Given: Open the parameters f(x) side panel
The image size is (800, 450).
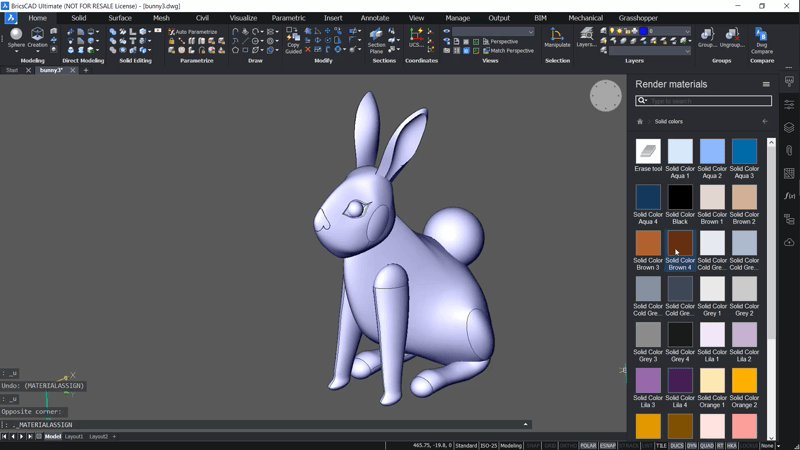Looking at the screenshot, I should (789, 196).
